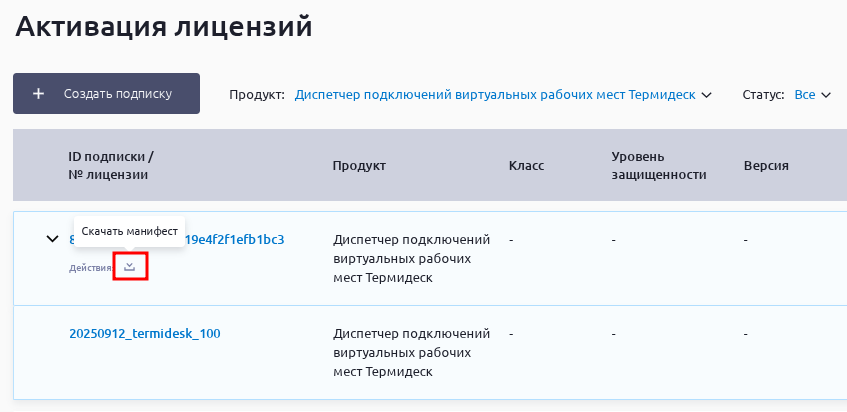Open the Статус dropdown chevron
847x412 pixels.
click(826, 95)
